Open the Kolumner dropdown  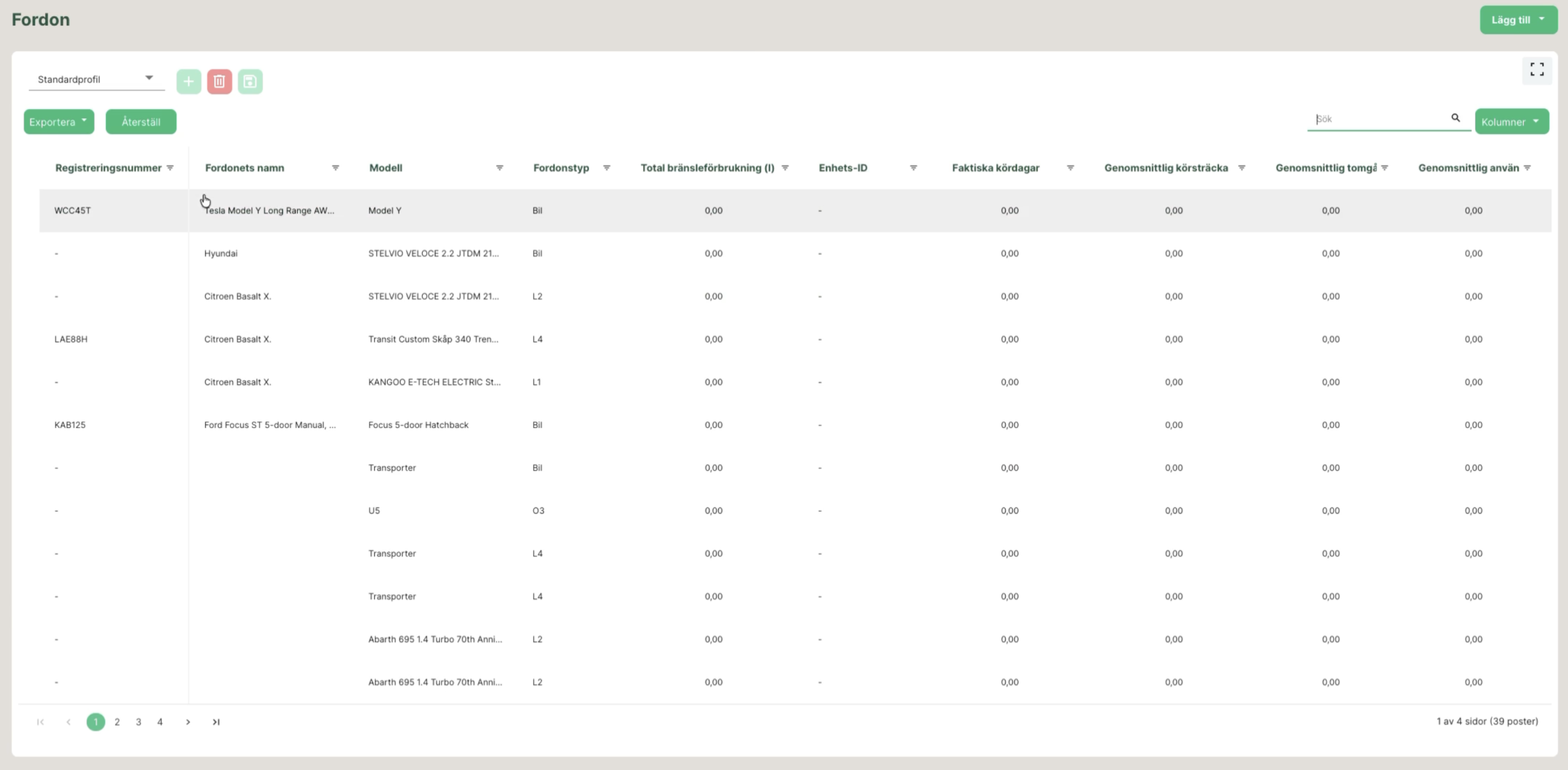click(1512, 122)
